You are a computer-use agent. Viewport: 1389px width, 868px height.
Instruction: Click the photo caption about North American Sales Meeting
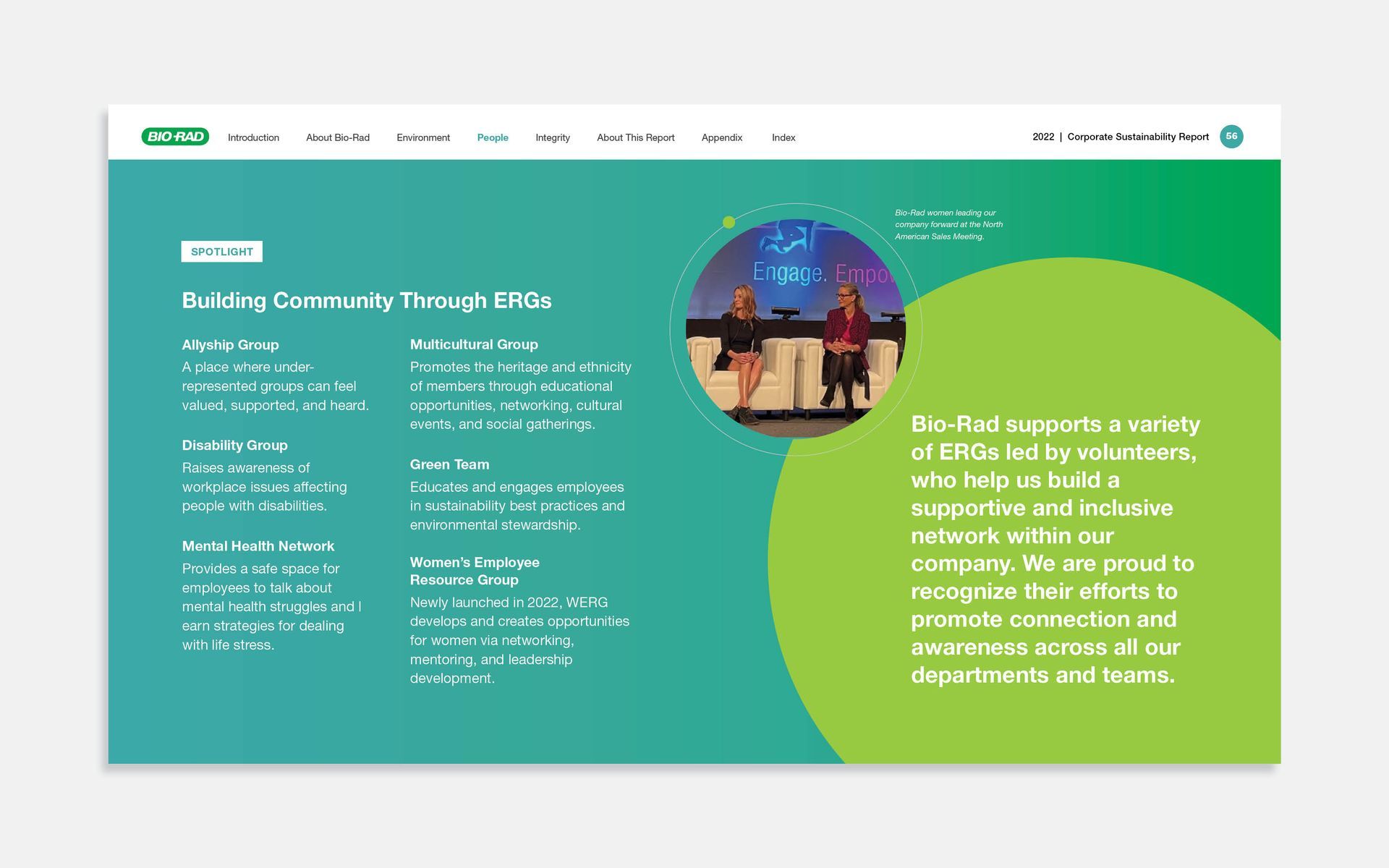tap(948, 224)
